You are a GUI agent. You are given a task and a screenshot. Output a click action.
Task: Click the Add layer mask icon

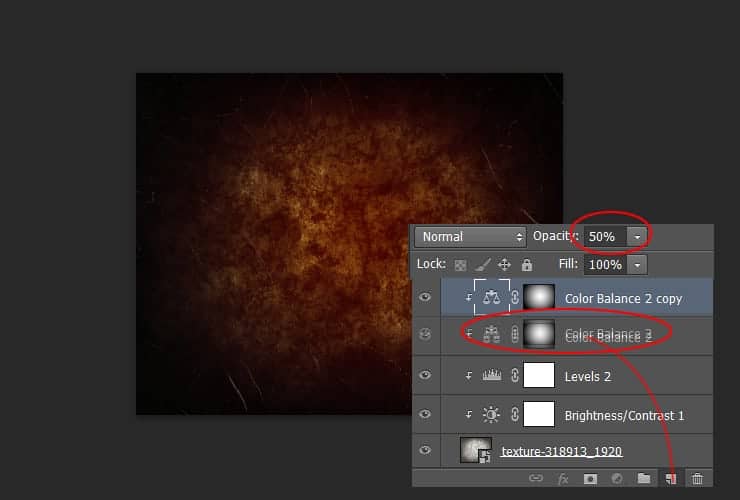[591, 479]
